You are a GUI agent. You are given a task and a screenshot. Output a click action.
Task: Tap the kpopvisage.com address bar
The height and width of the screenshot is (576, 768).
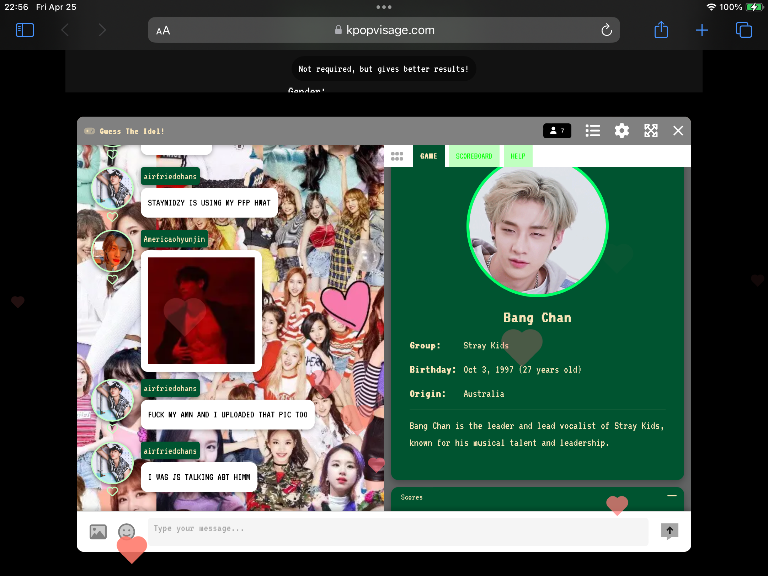pos(384,30)
